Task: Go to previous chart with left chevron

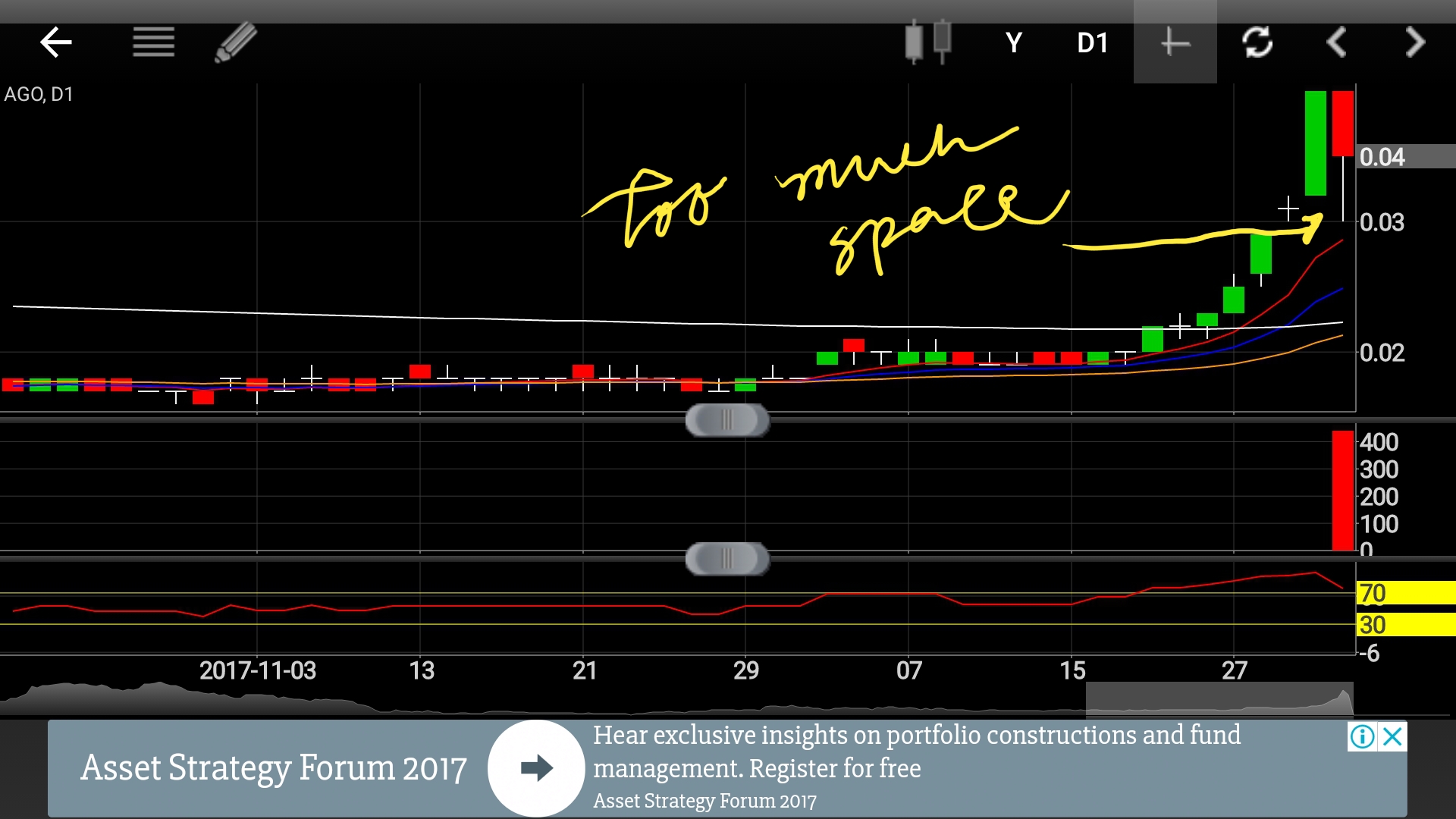Action: click(1336, 42)
